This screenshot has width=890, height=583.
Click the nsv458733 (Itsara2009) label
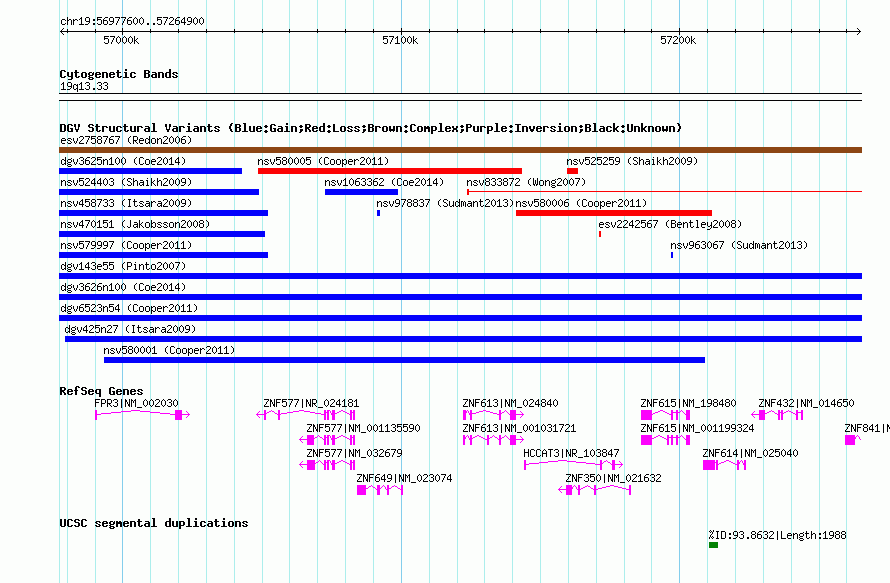(x=126, y=203)
